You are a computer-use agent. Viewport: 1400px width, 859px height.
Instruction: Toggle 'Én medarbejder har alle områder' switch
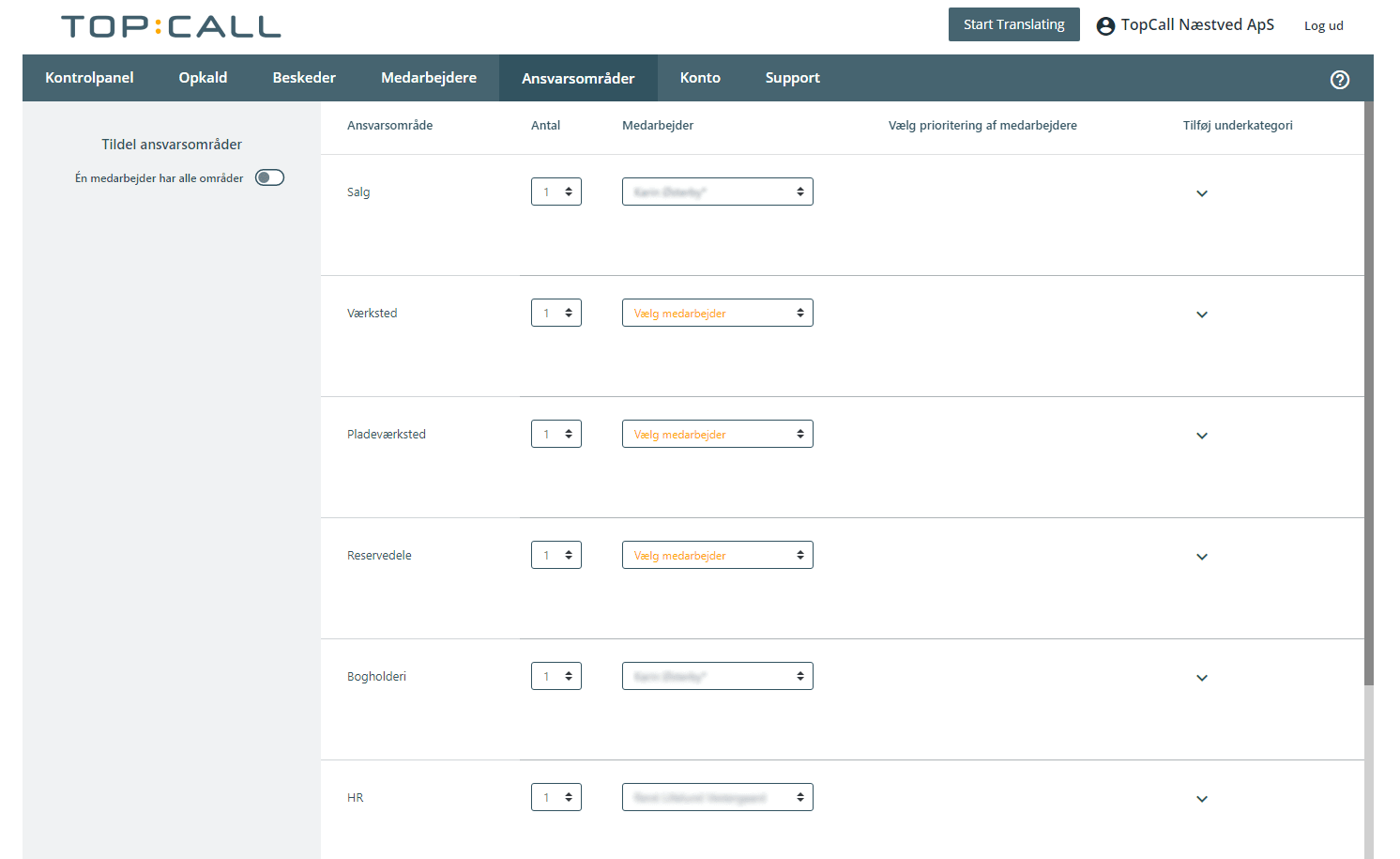[269, 177]
